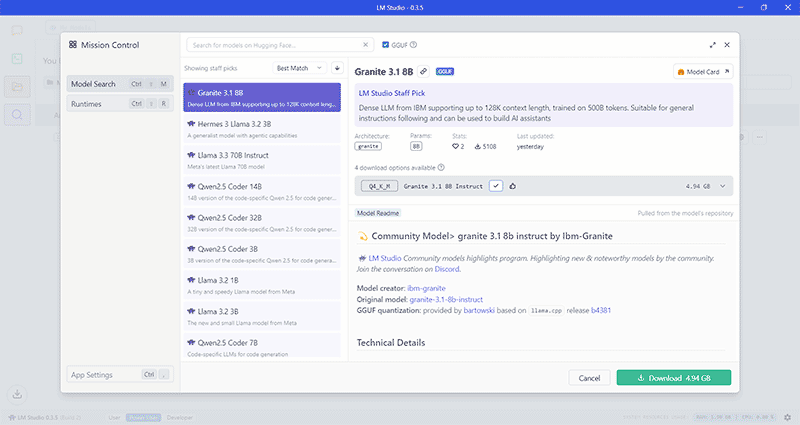The width and height of the screenshot is (800, 425).
Task: Open the Discord link
Action: coord(447,269)
